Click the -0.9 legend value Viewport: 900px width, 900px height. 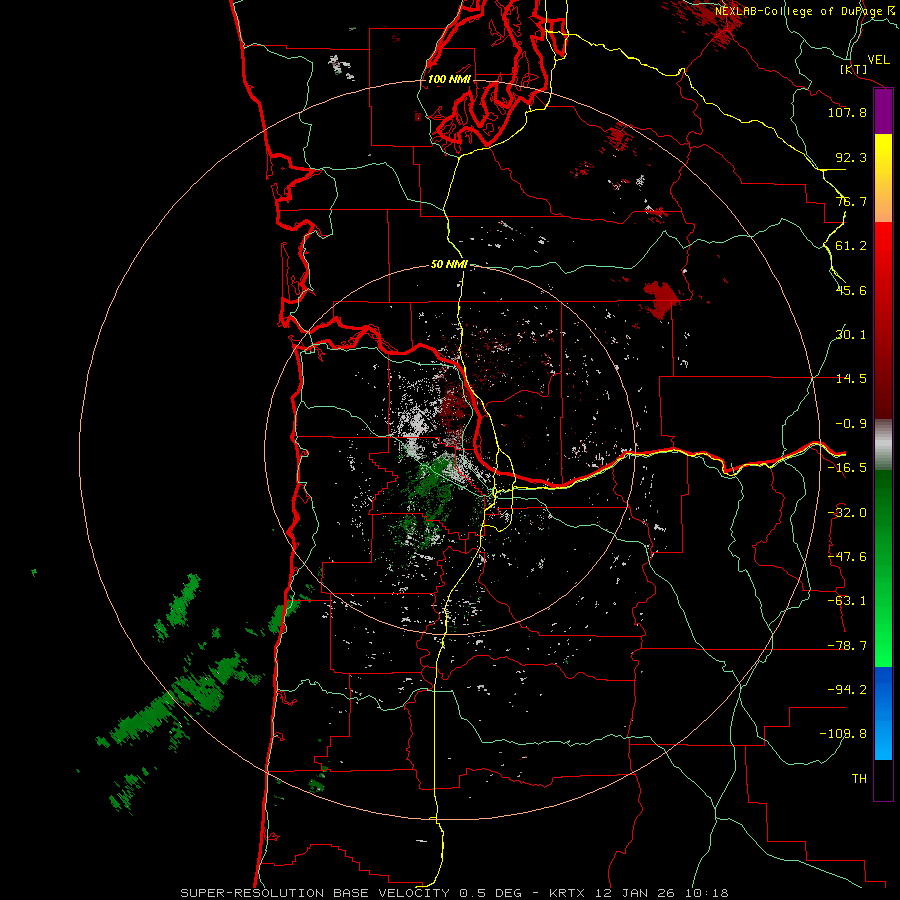[x=851, y=424]
